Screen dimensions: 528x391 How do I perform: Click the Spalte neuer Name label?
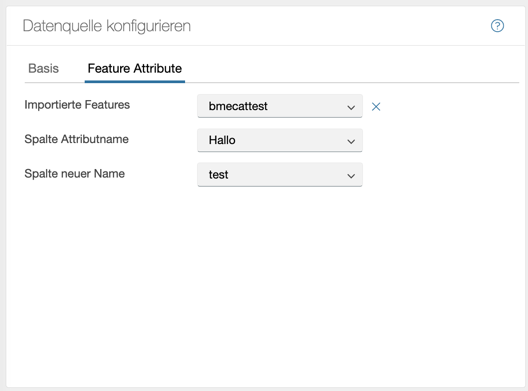(x=74, y=173)
